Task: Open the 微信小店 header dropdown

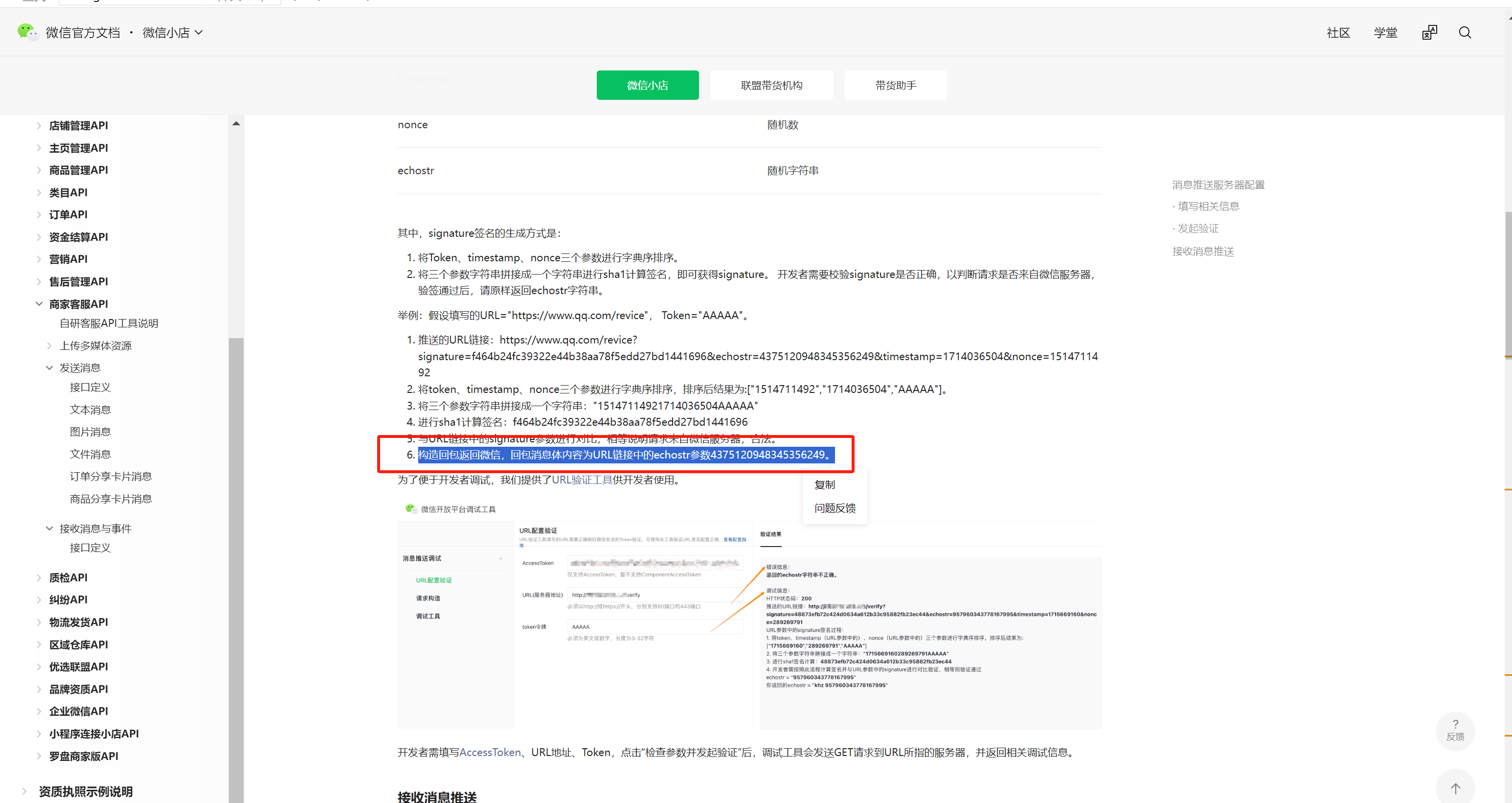Action: click(173, 33)
